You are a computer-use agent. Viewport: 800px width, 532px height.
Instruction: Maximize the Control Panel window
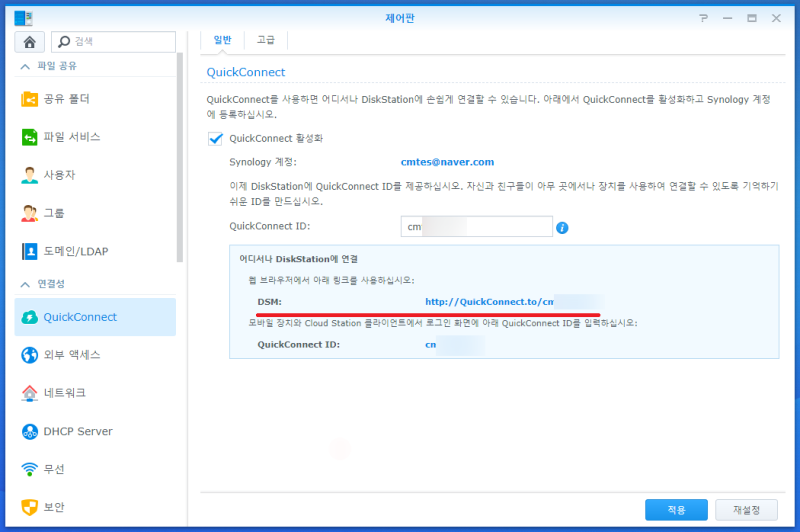point(752,18)
